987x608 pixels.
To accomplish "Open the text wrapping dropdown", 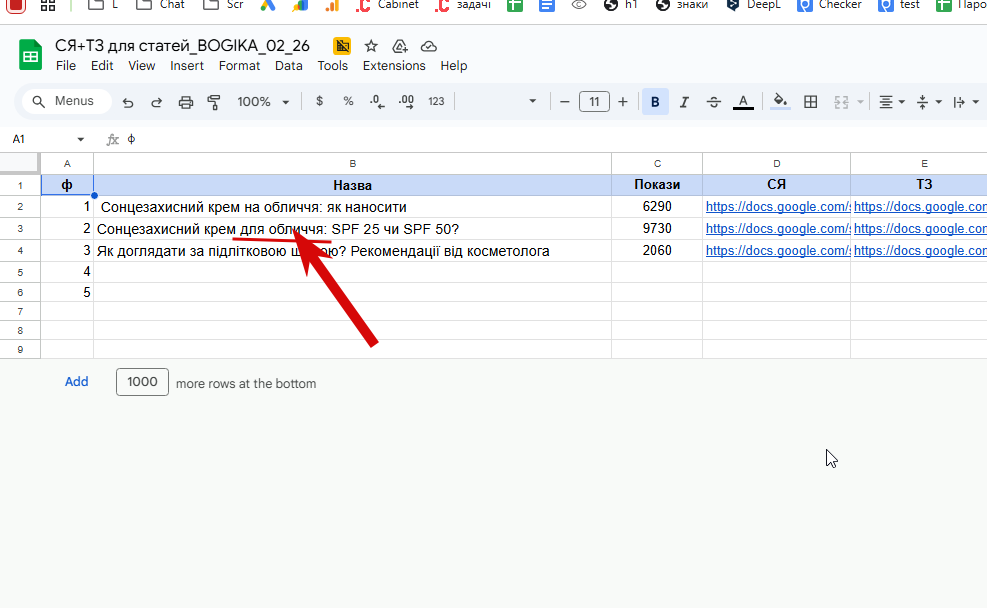I will [966, 102].
